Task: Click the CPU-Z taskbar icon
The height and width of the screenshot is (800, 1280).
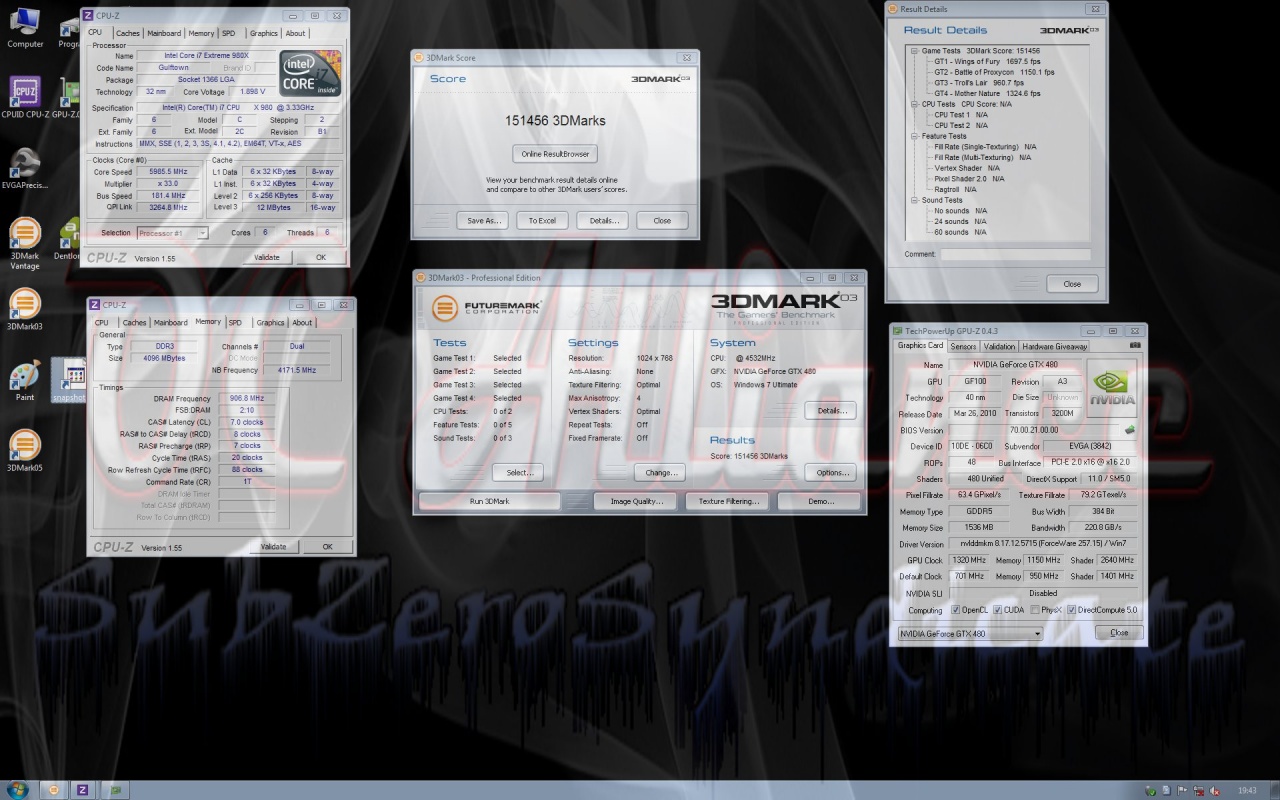Action: 83,790
